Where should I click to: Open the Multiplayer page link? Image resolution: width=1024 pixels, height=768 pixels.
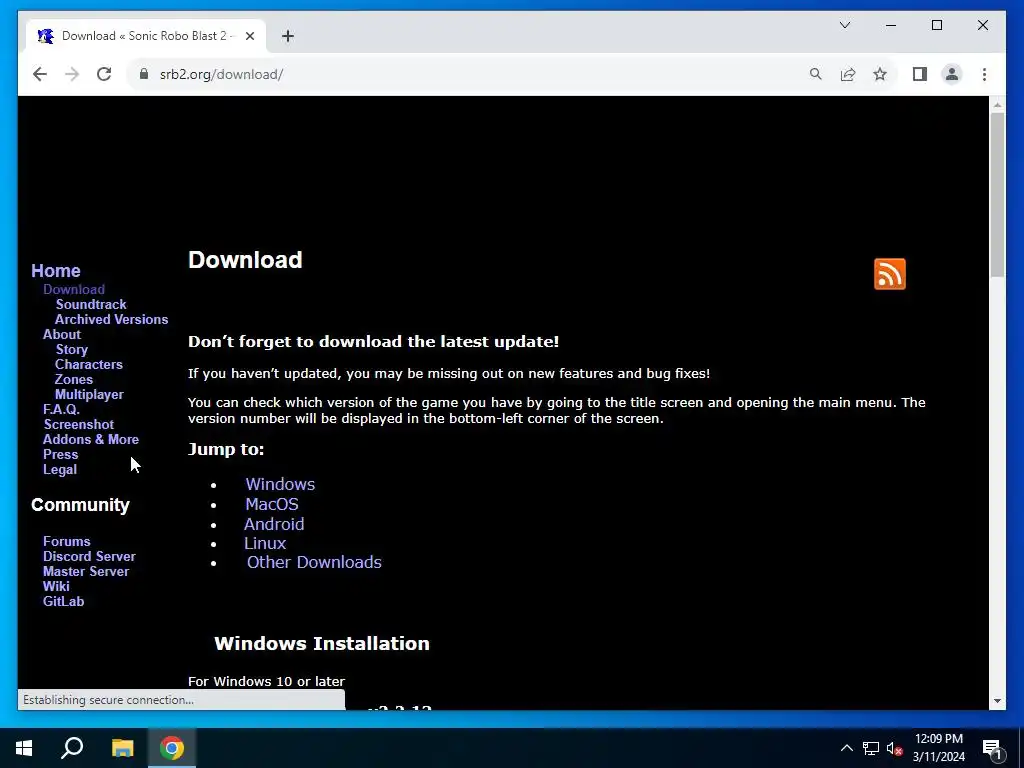pyautogui.click(x=89, y=394)
